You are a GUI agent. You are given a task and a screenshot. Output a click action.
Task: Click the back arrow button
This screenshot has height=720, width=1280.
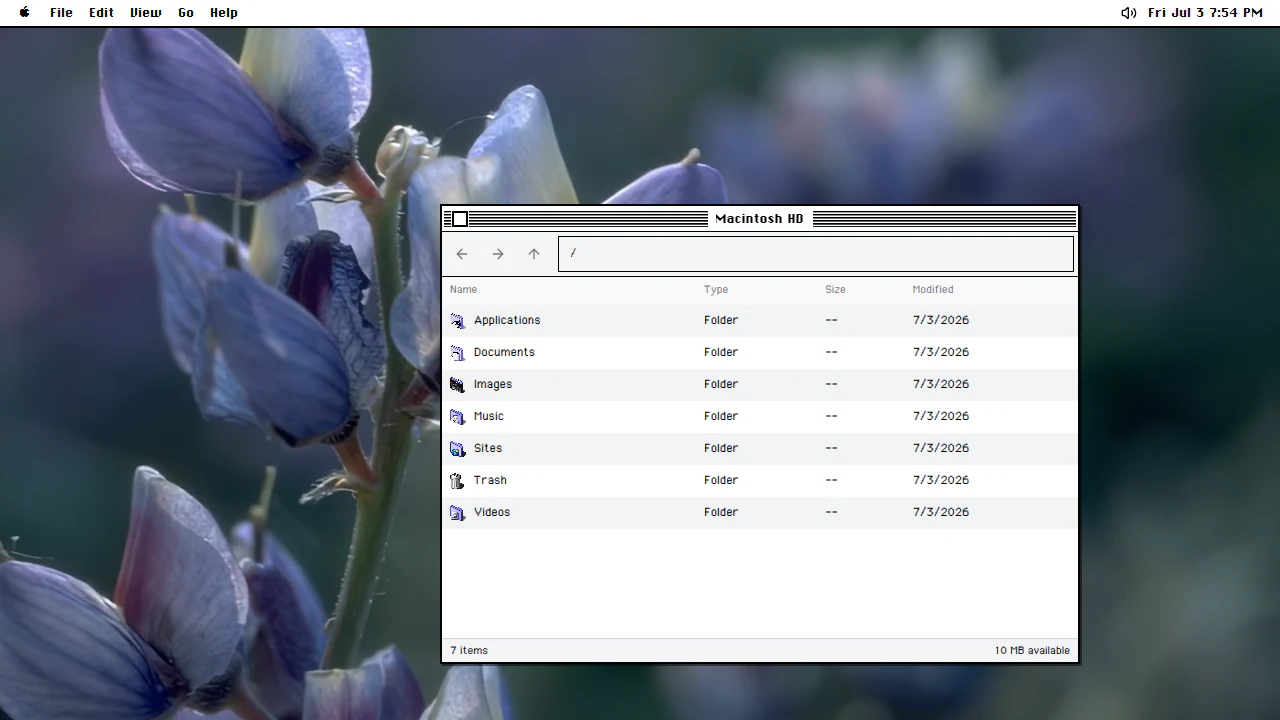click(462, 254)
